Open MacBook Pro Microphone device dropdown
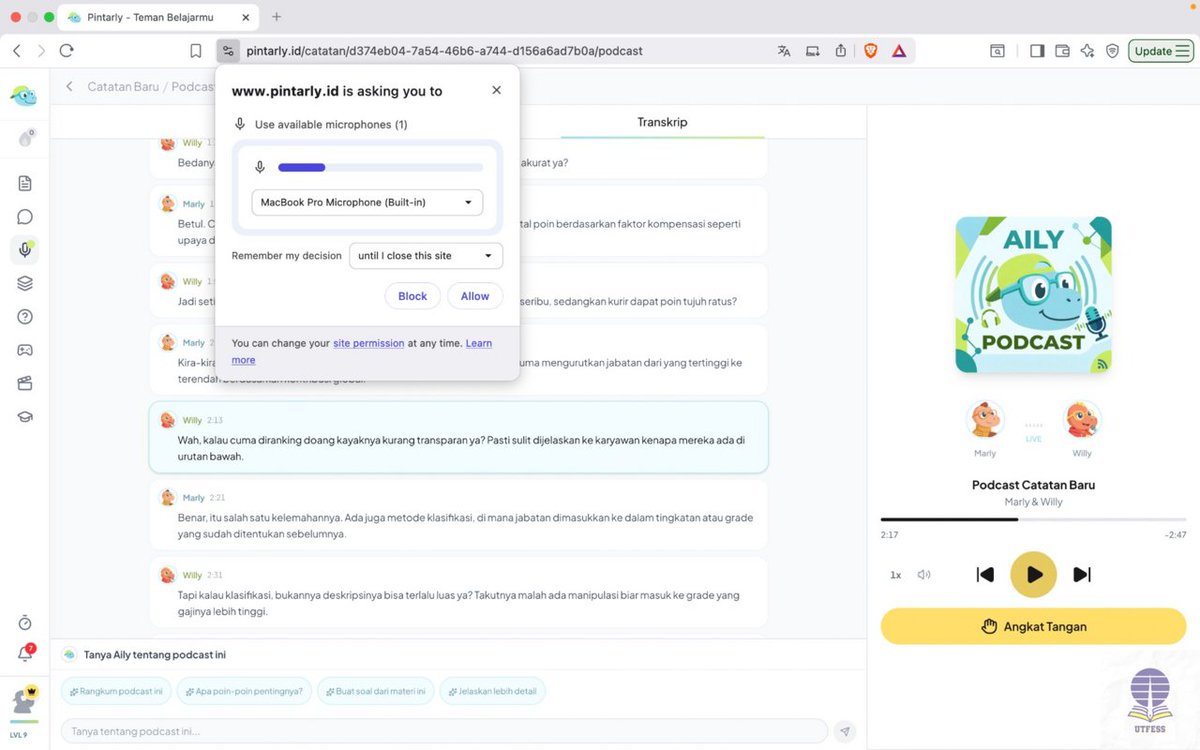The image size is (1200, 750). pos(367,202)
